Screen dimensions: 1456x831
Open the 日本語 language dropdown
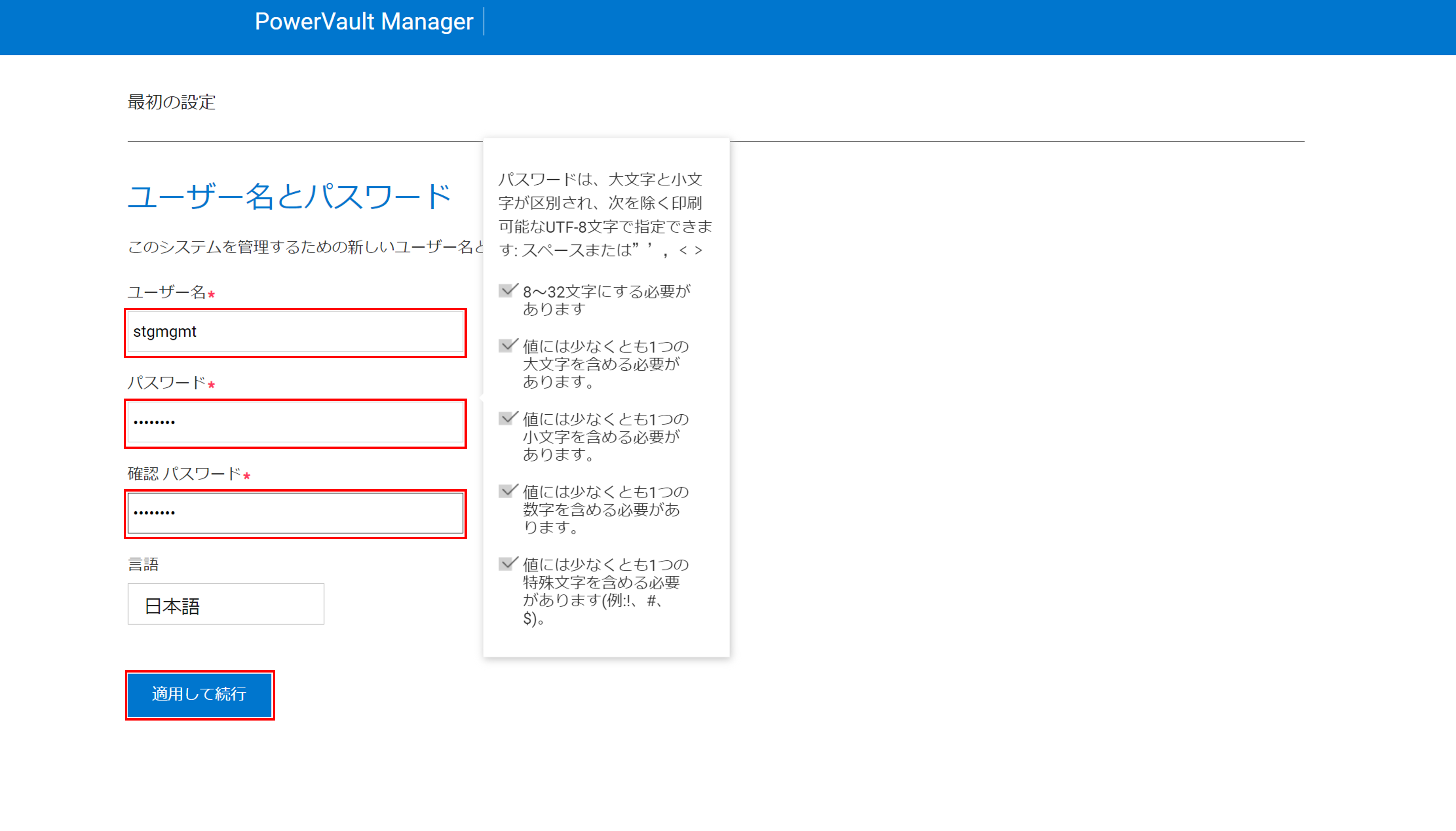pos(225,604)
